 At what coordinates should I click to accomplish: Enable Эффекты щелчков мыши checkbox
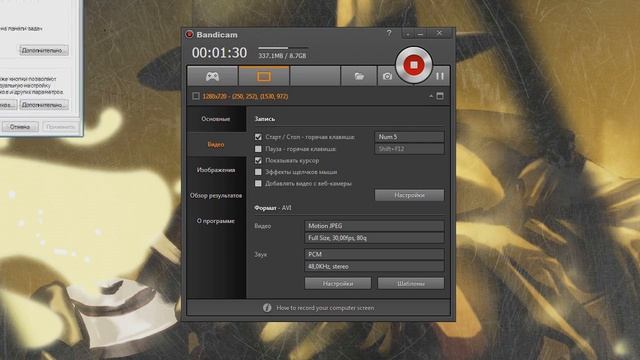[258, 172]
